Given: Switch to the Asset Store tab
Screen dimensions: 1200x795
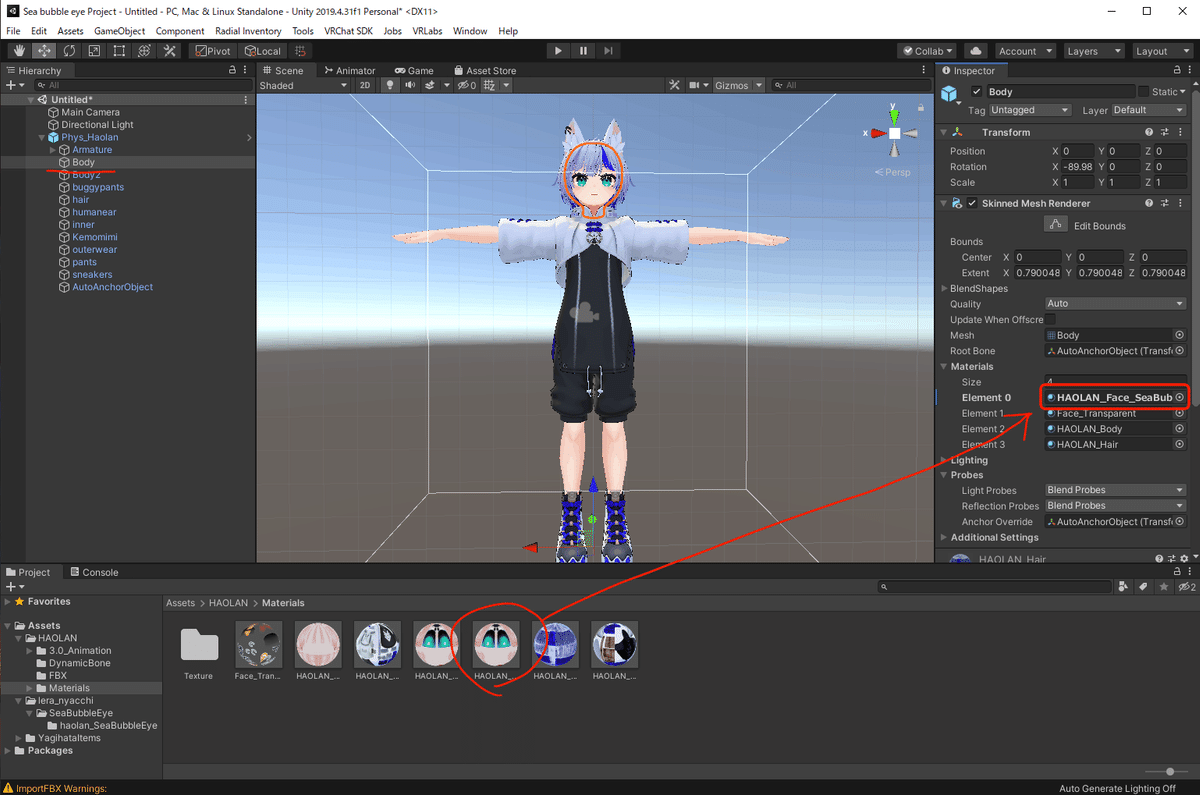Looking at the screenshot, I should (x=484, y=71).
